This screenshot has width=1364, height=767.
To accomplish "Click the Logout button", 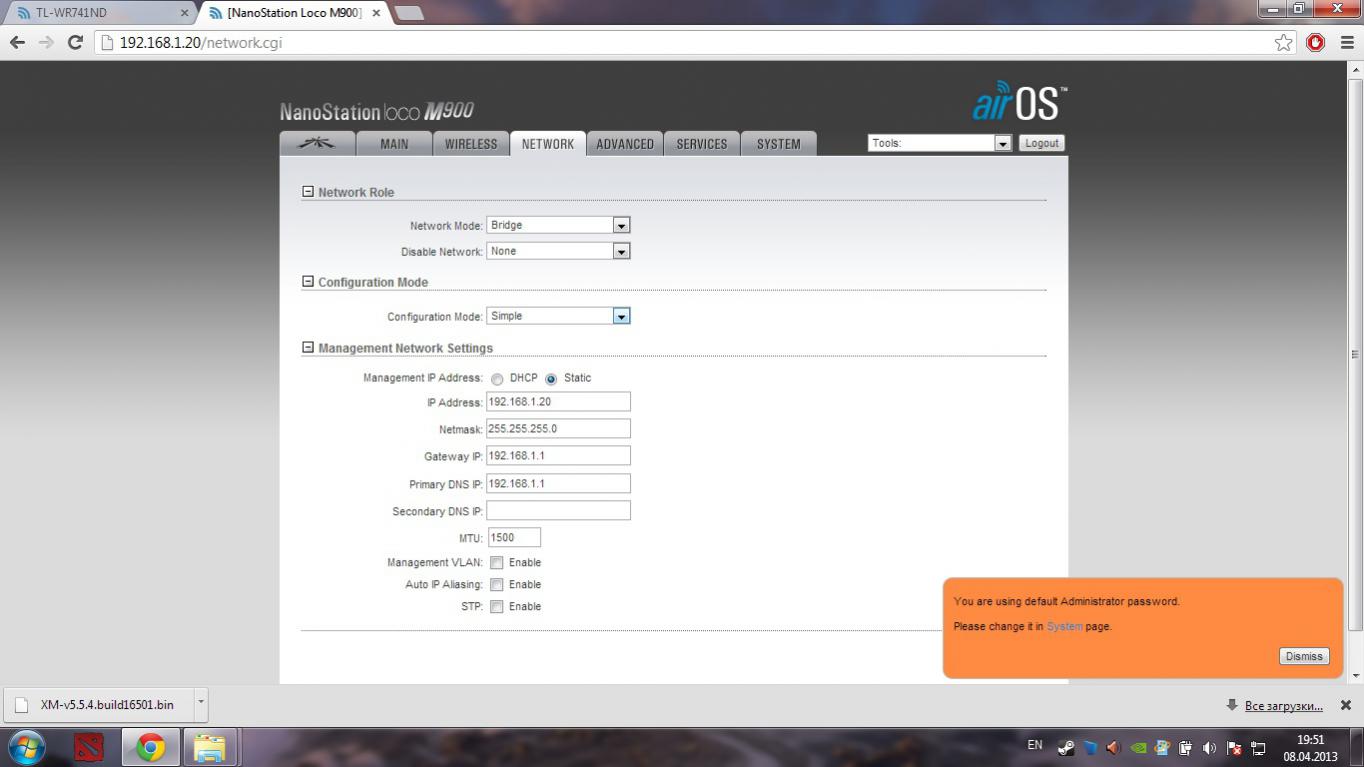I will tap(1041, 143).
